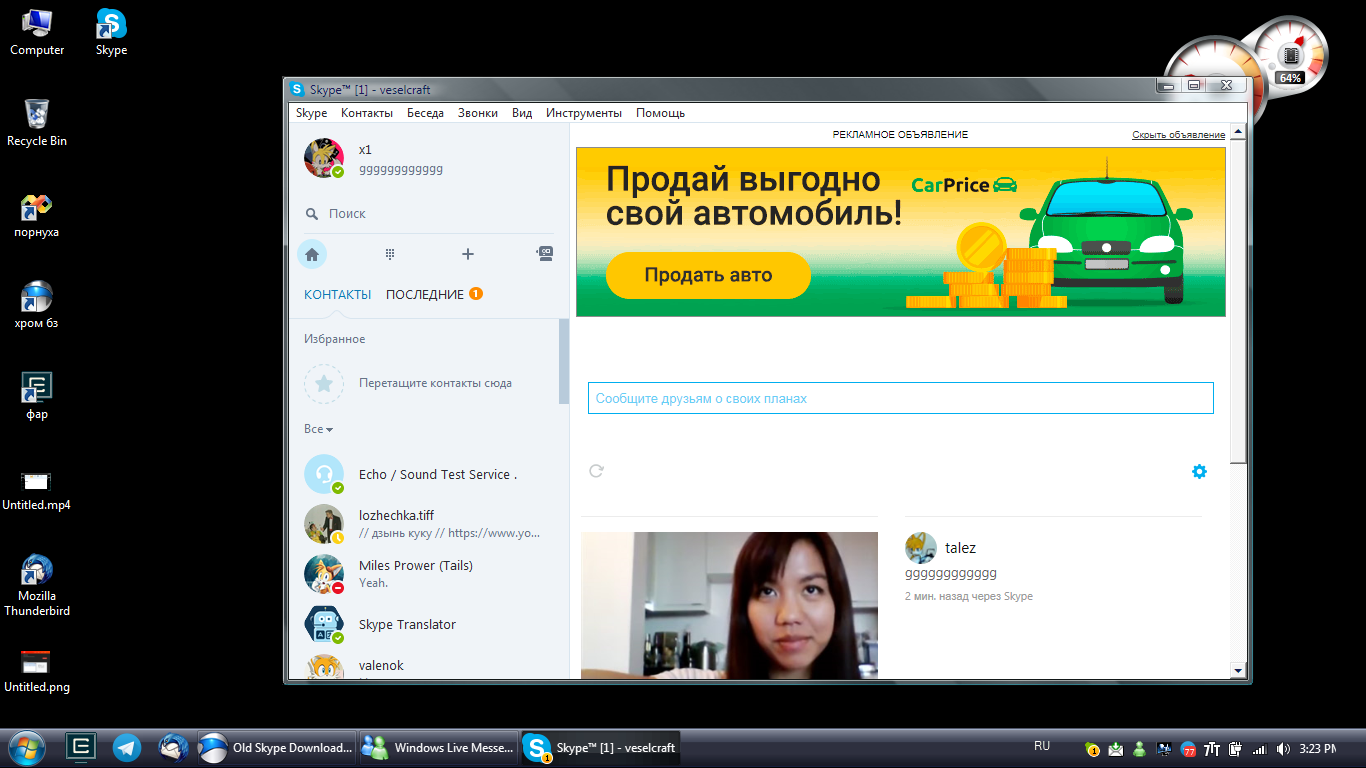Click the network signal tray icon
The image size is (1366, 768).
pyautogui.click(x=1259, y=749)
